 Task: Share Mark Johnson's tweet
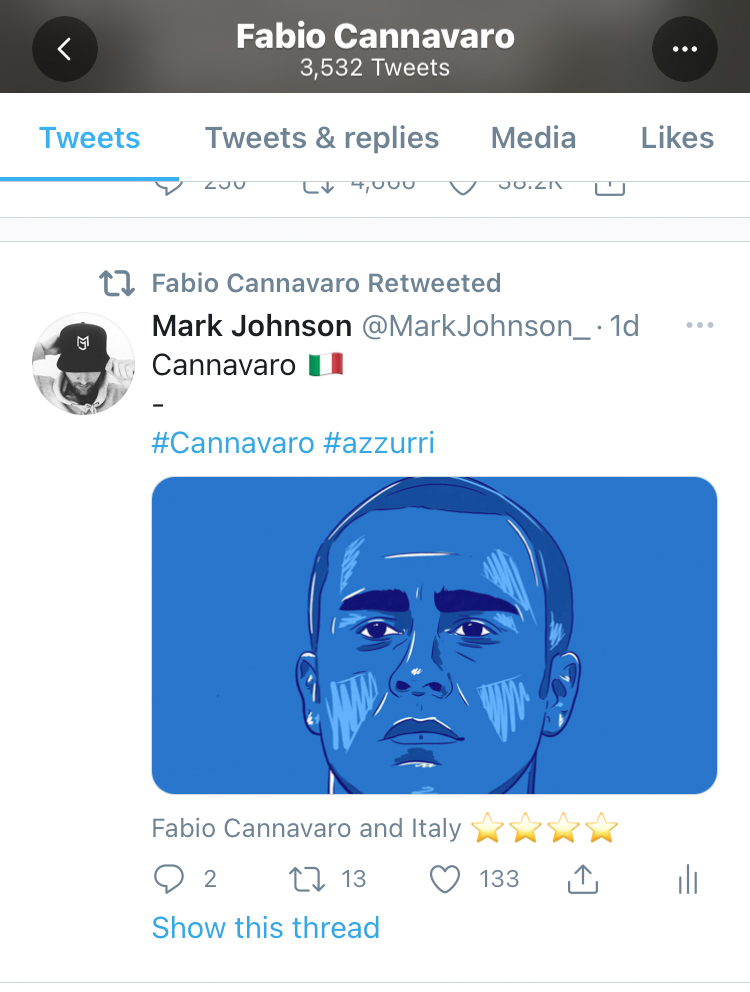point(582,879)
